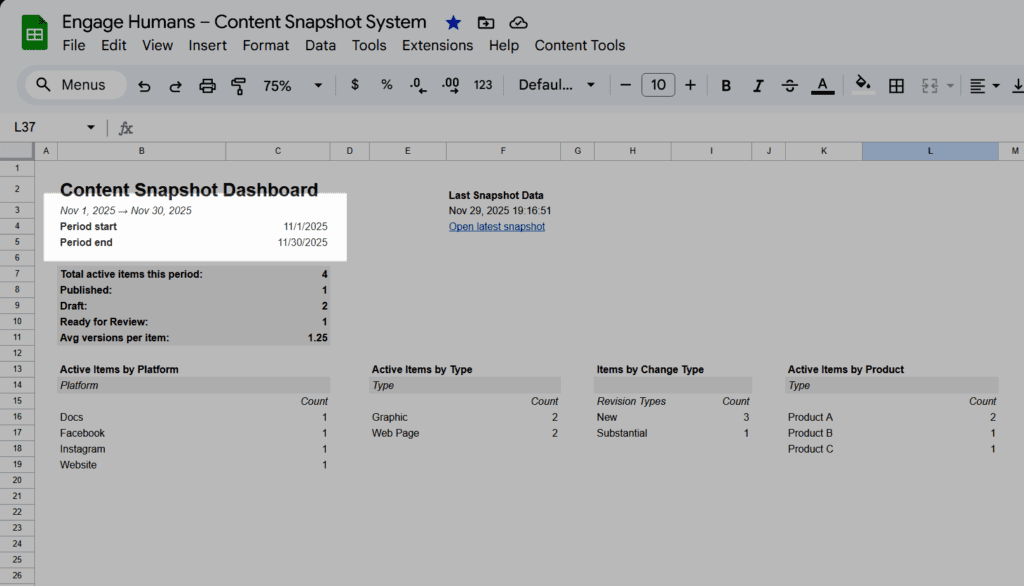The width and height of the screenshot is (1024, 586).
Task: Click the print icon
Action: pos(207,86)
